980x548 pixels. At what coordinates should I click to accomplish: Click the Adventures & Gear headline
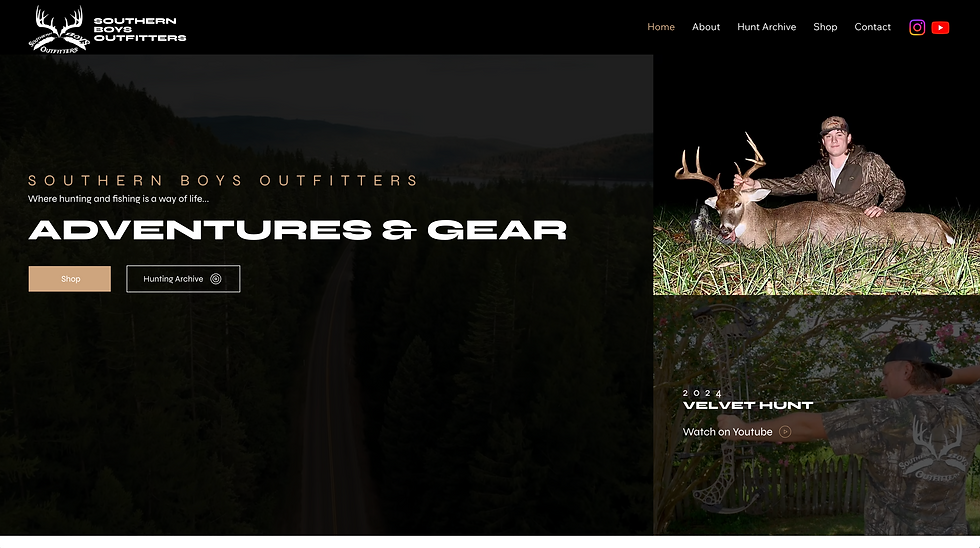[298, 230]
